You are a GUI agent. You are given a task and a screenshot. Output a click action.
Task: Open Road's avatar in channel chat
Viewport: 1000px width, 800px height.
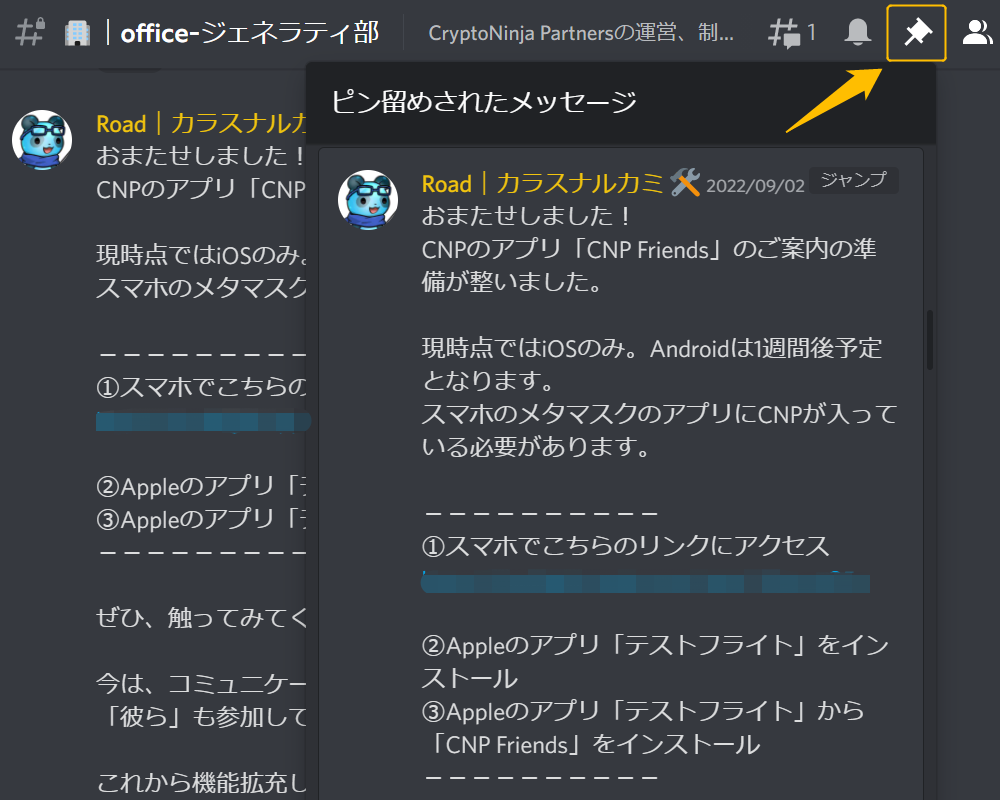[x=42, y=140]
